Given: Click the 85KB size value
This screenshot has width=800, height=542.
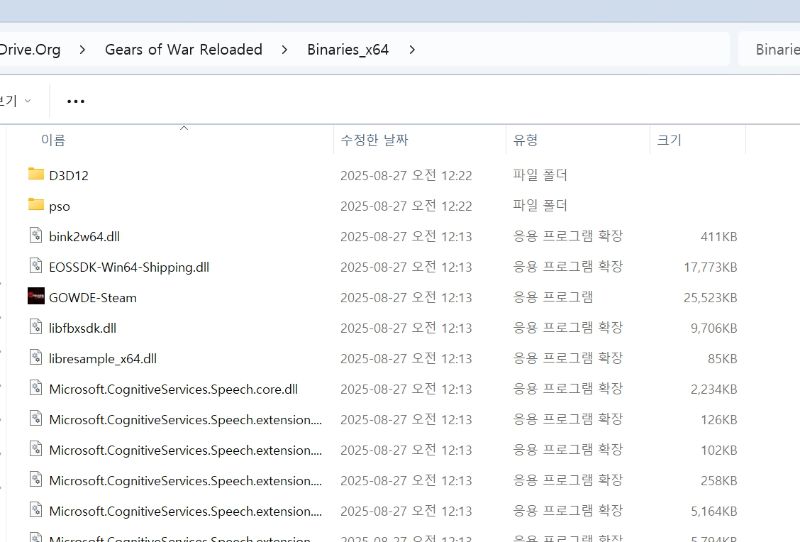Looking at the screenshot, I should [x=722, y=359].
